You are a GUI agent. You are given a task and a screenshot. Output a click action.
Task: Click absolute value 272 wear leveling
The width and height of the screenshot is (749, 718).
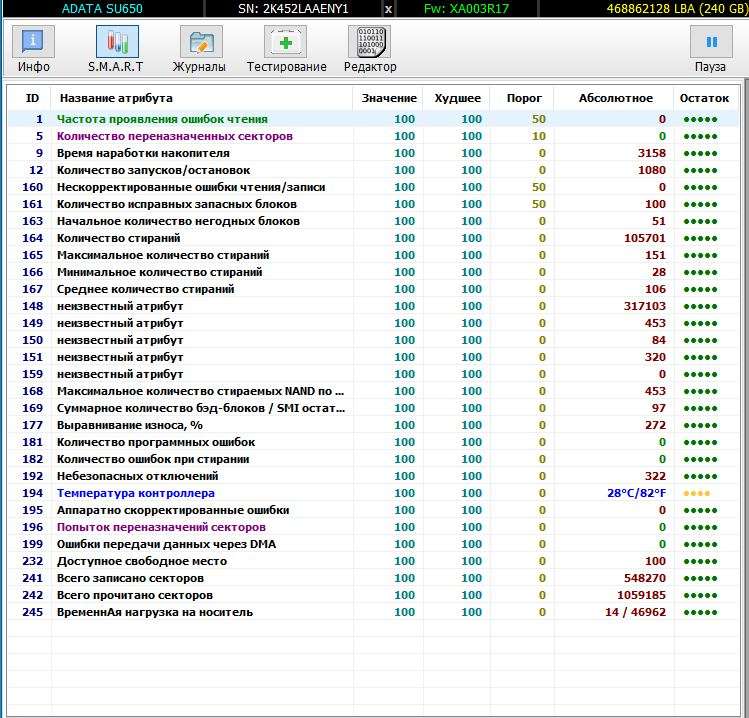[x=655, y=425]
